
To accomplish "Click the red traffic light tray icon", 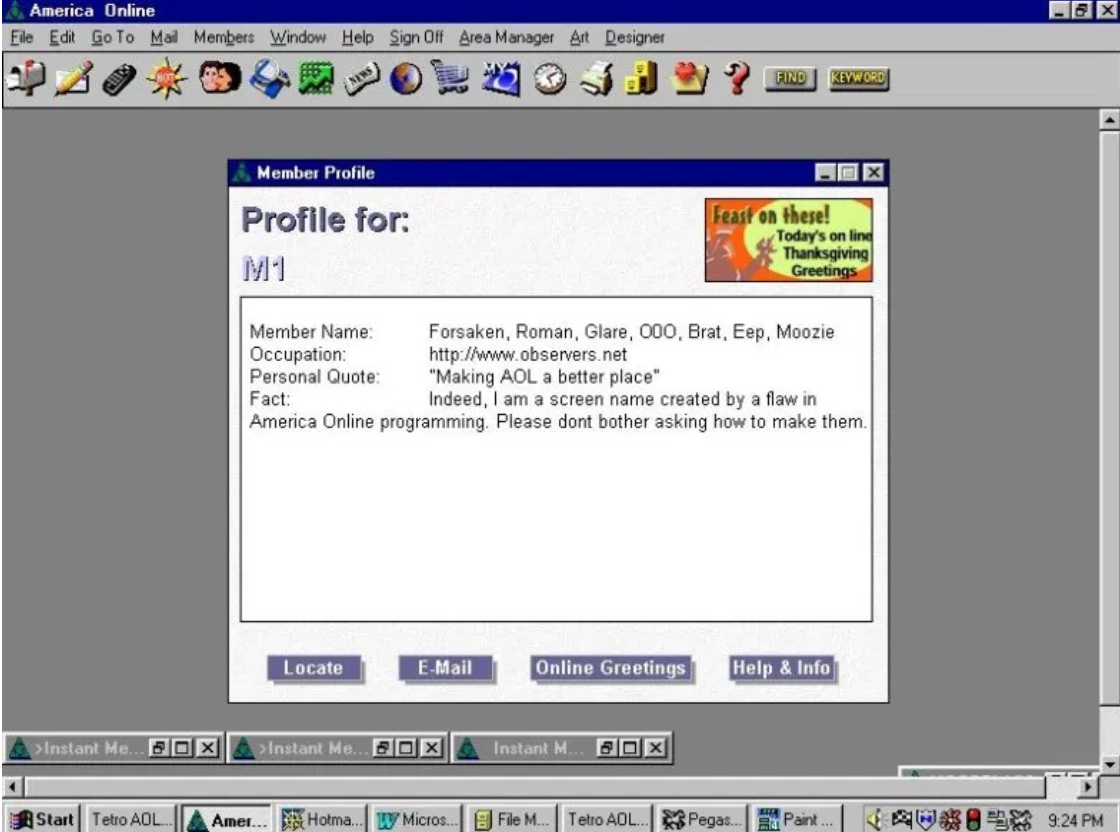I will (x=973, y=819).
